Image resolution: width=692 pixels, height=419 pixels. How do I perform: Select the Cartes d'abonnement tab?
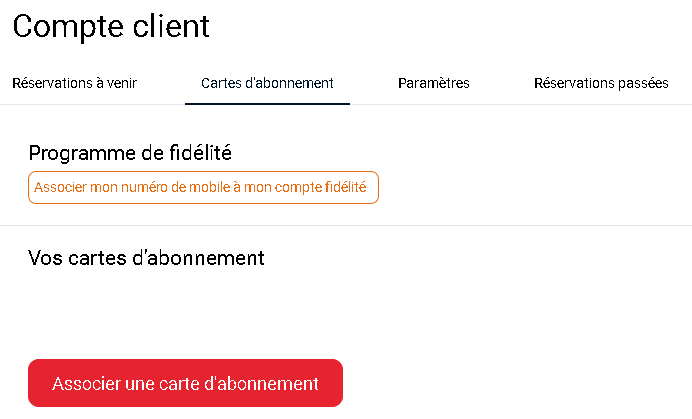pyautogui.click(x=267, y=83)
